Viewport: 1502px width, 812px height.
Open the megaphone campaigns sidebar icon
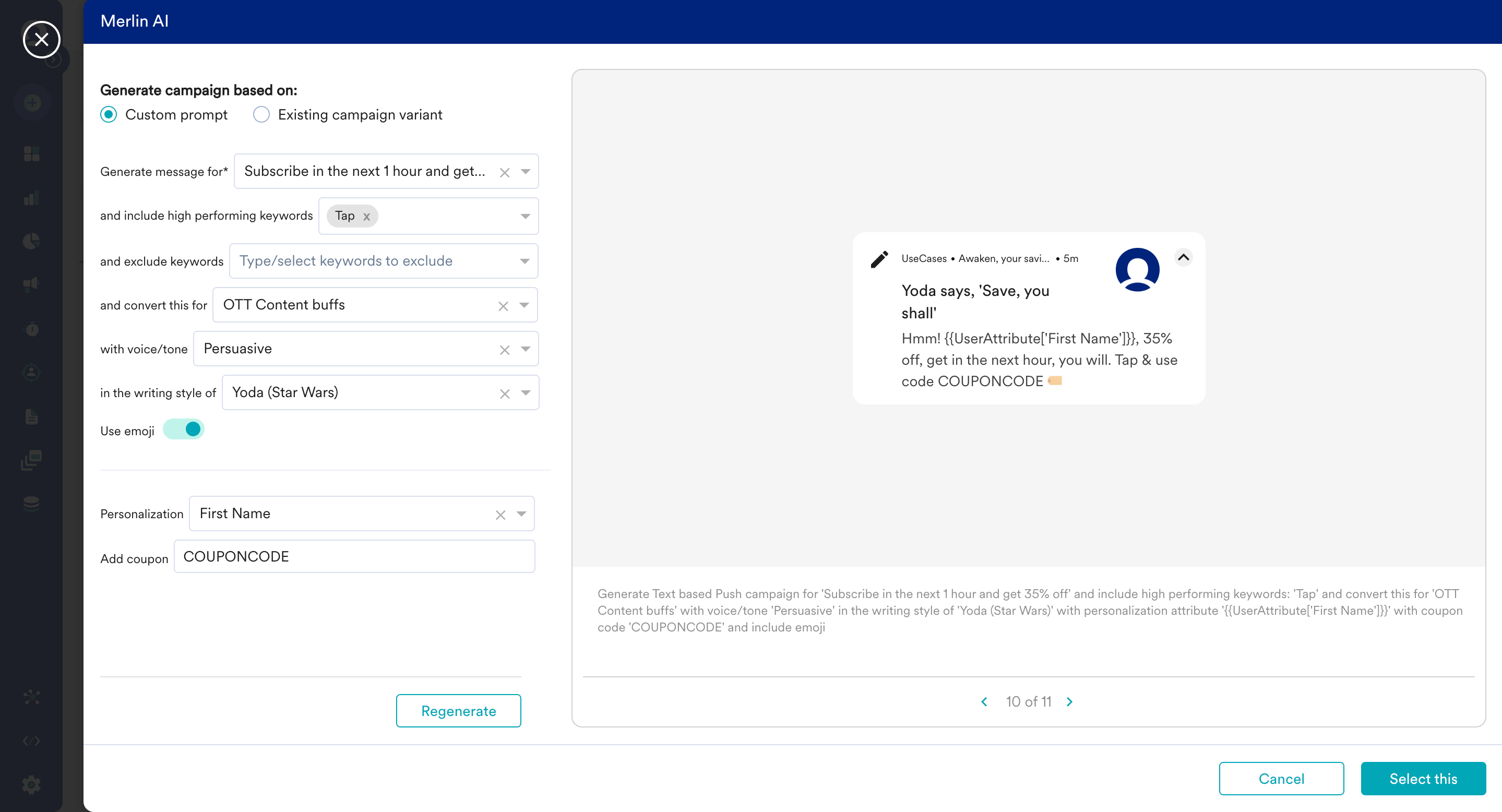click(x=31, y=284)
